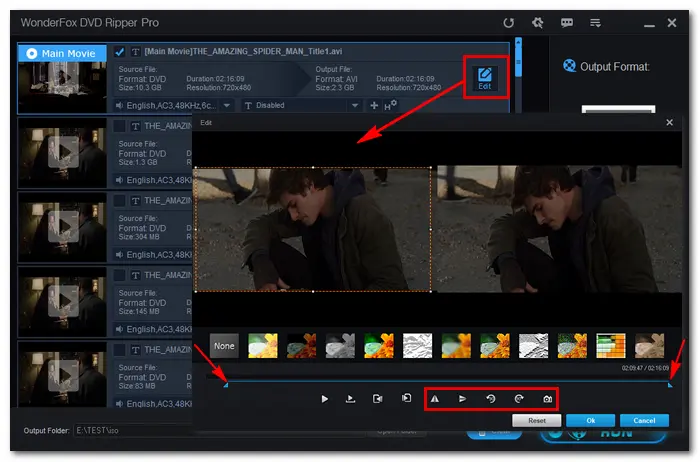Click the T rename icon of the main movie title

135,52
